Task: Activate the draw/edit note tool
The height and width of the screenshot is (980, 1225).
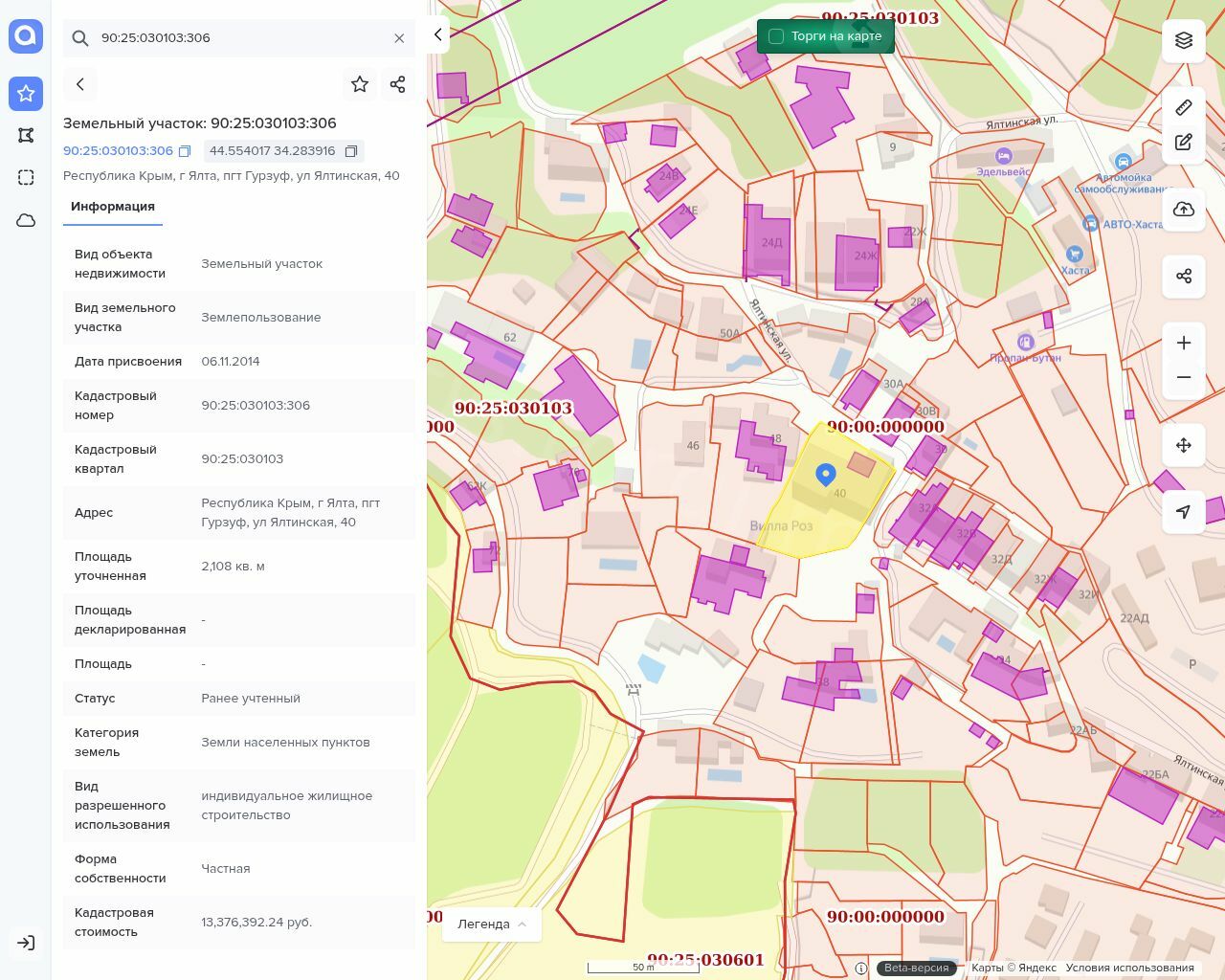Action: (1184, 143)
